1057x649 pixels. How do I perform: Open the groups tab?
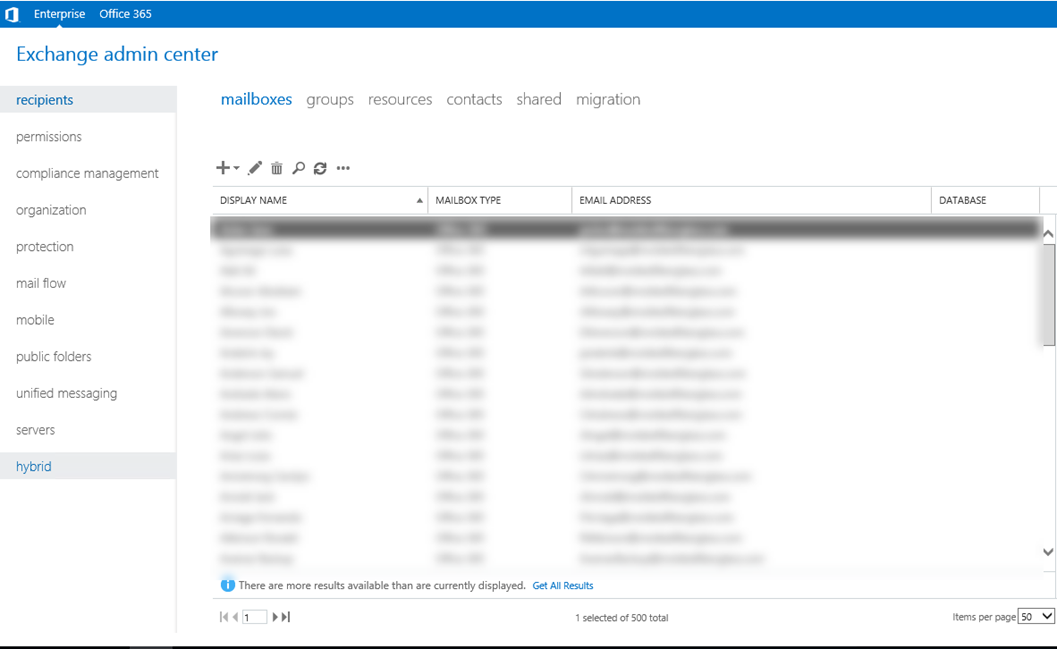(330, 99)
